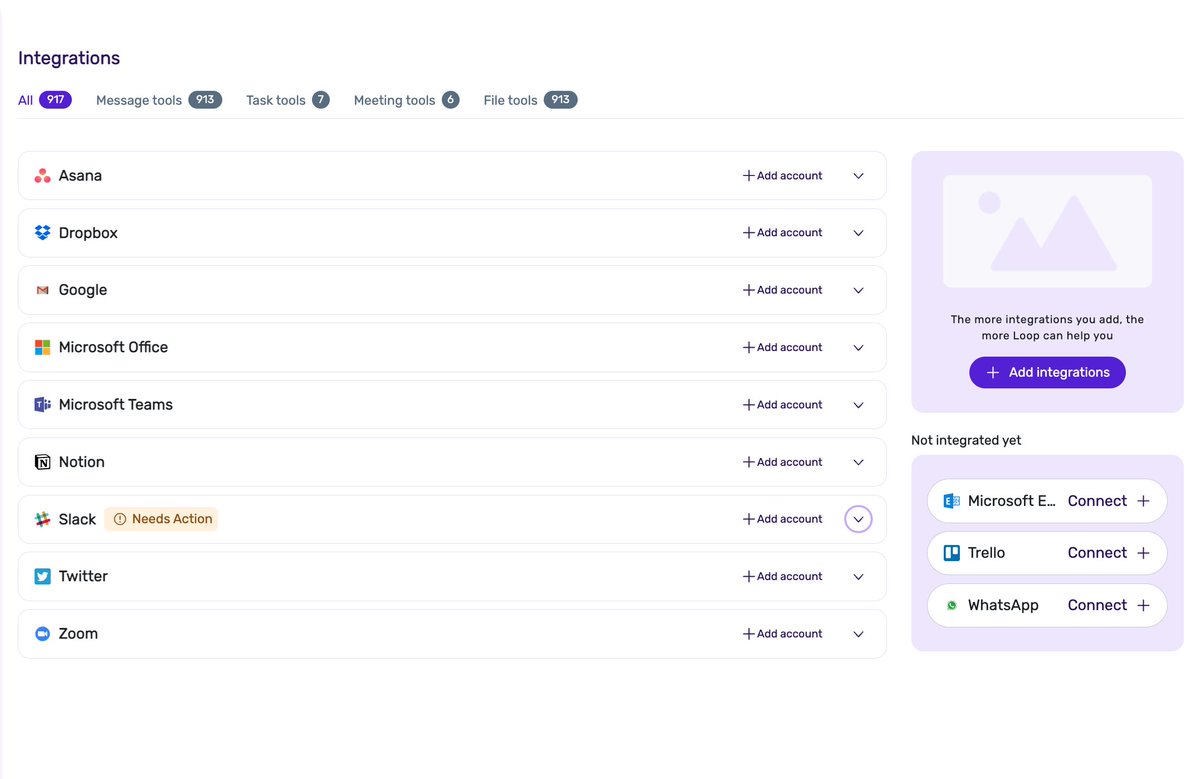Click the Integrations page heading
1200x779 pixels.
coord(69,58)
